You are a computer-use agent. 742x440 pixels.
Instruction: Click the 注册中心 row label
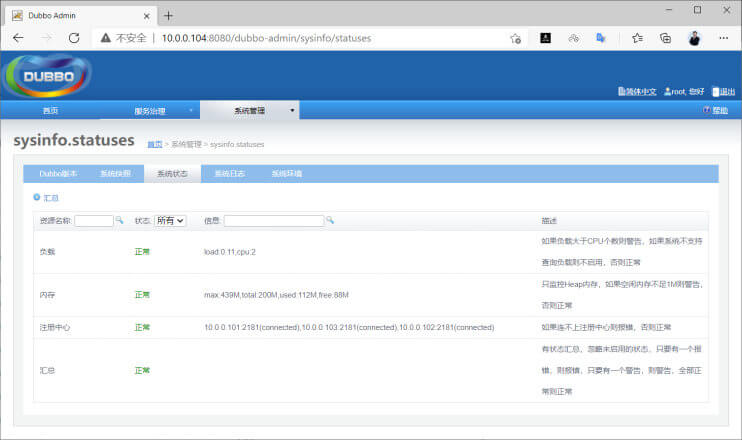(x=55, y=327)
